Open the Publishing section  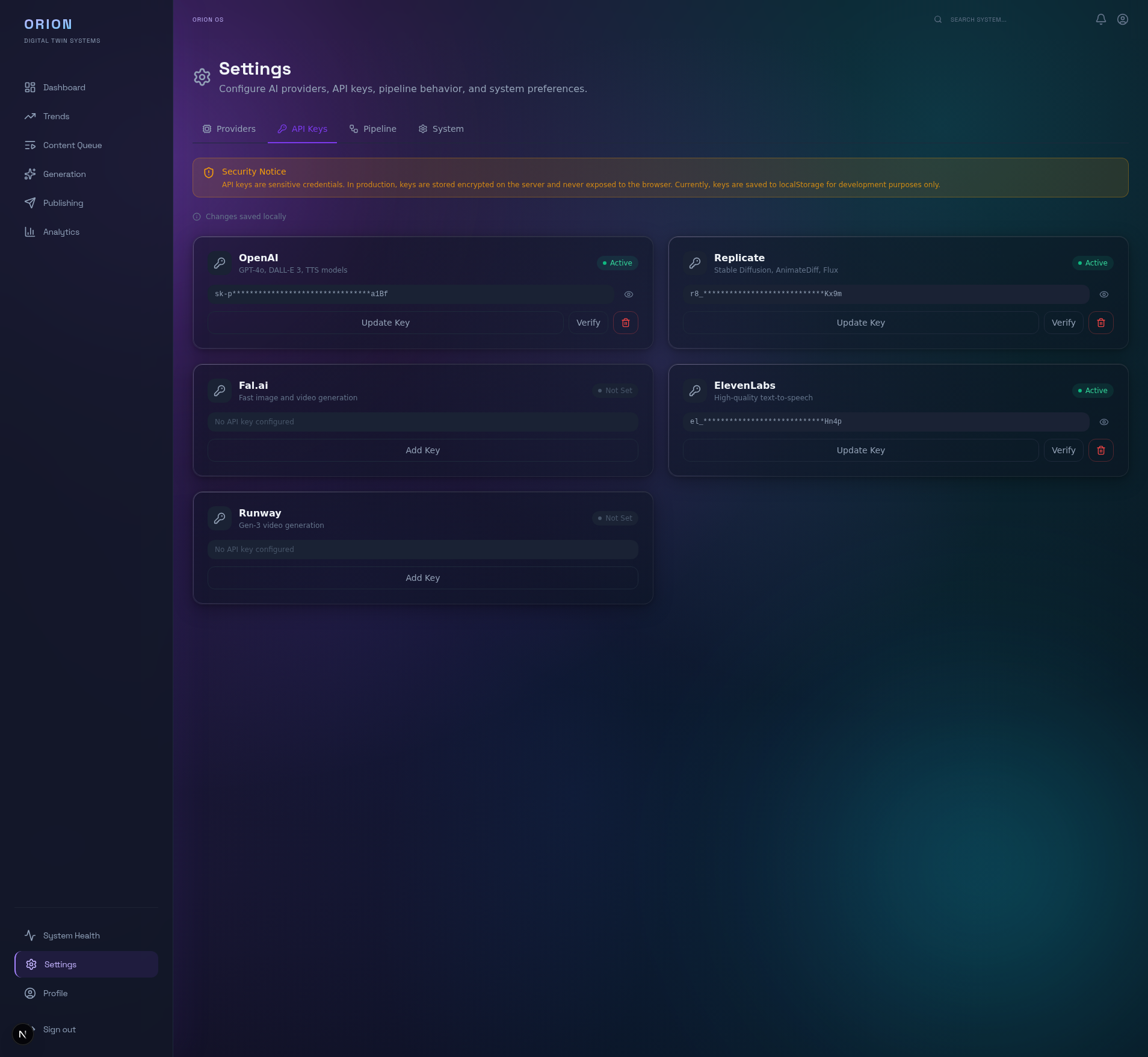pyautogui.click(x=63, y=203)
